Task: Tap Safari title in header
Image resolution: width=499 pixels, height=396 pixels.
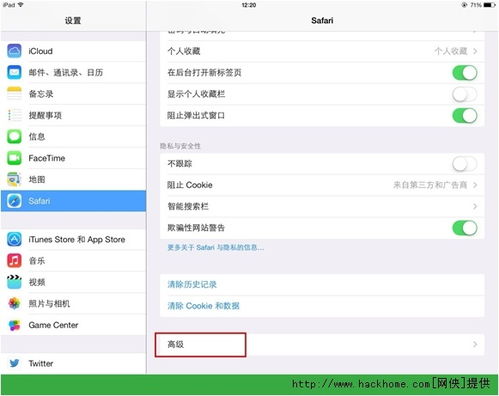Action: point(322,20)
